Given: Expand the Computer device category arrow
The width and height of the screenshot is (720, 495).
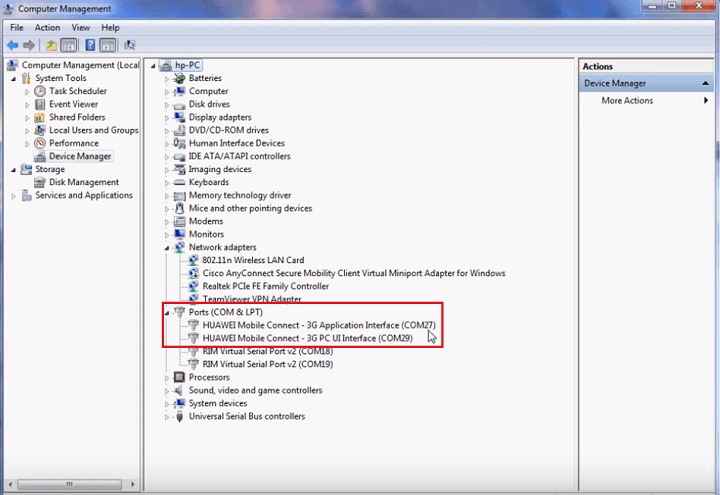Looking at the screenshot, I should (167, 92).
